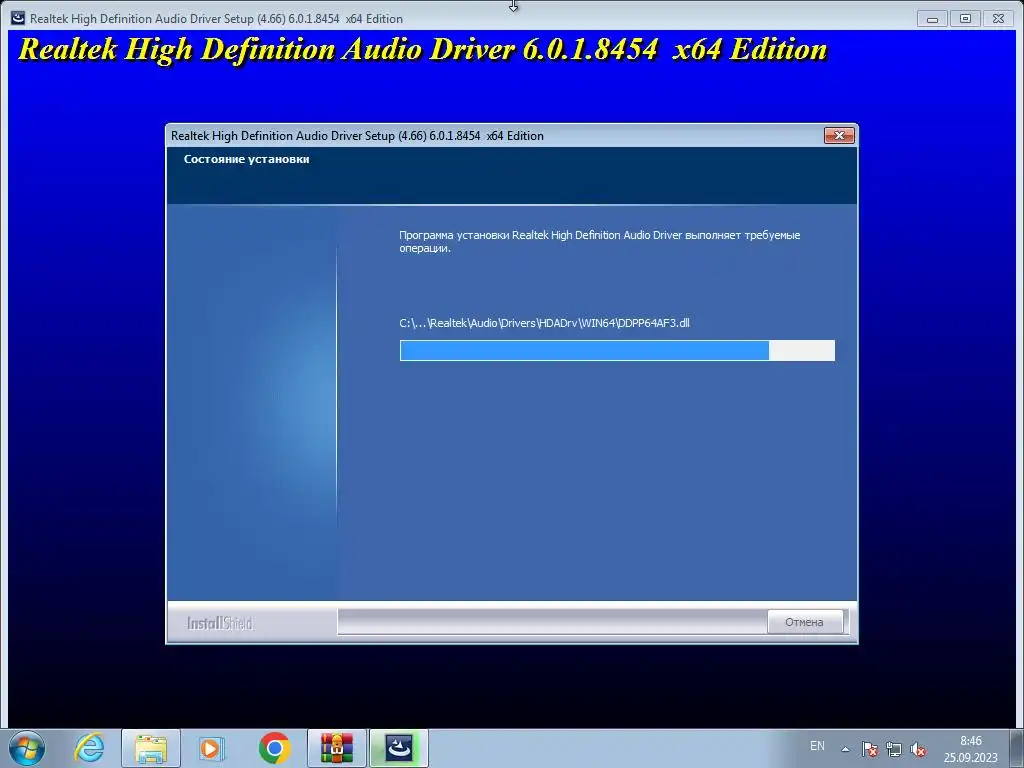Screen dimensions: 1024x768
Task: Click the Состояние установки heading
Action: point(246,159)
